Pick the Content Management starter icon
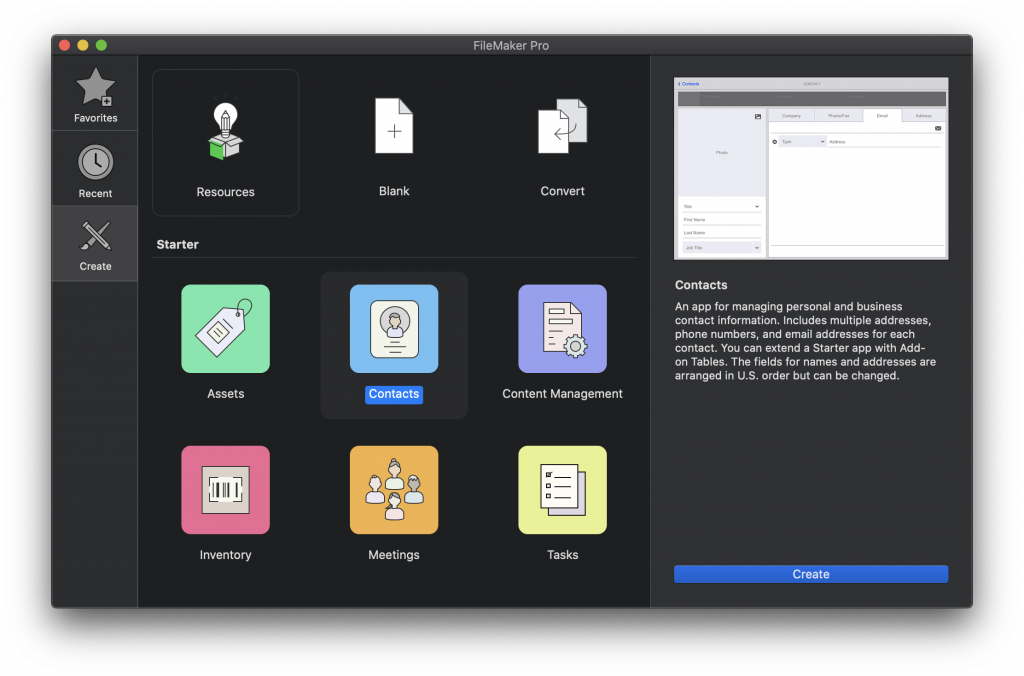The image size is (1024, 676). (x=562, y=329)
